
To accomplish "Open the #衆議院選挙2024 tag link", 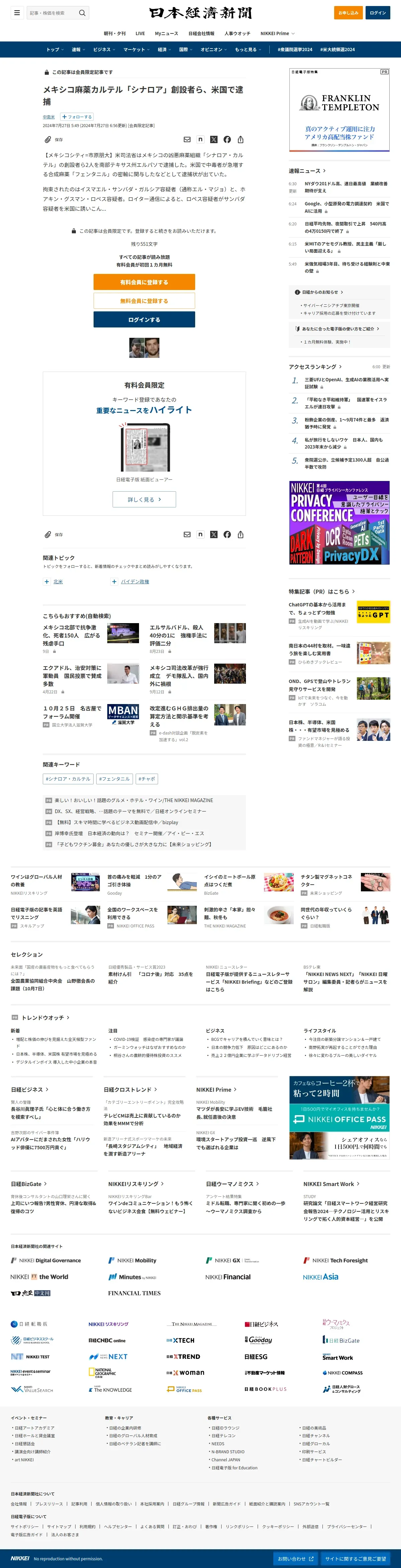I will [x=294, y=49].
